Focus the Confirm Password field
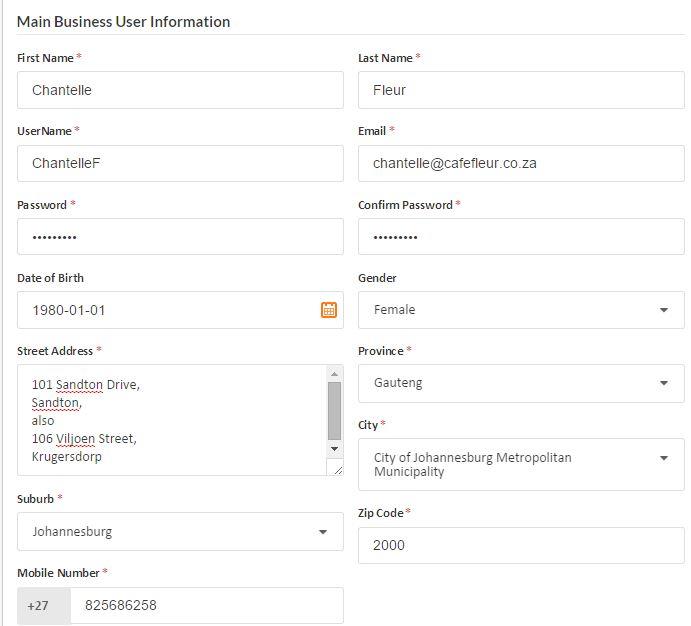 tap(521, 237)
